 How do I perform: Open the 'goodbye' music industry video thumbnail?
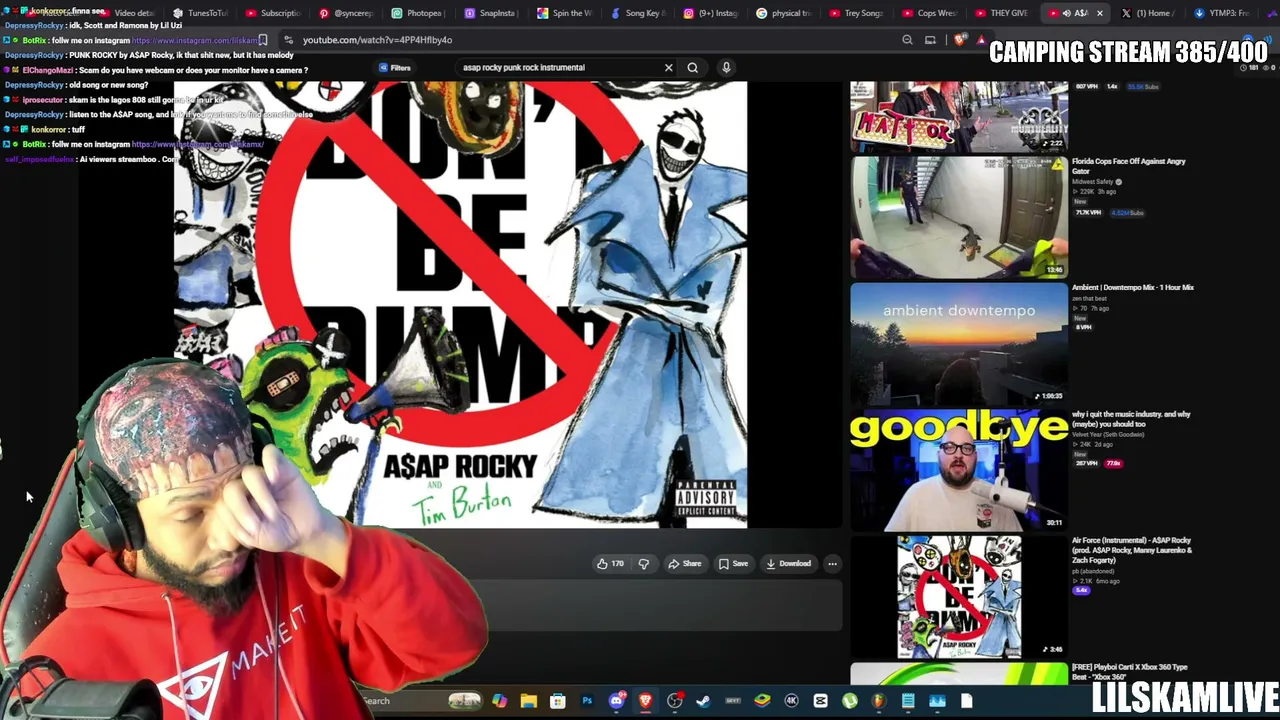pyautogui.click(x=959, y=470)
